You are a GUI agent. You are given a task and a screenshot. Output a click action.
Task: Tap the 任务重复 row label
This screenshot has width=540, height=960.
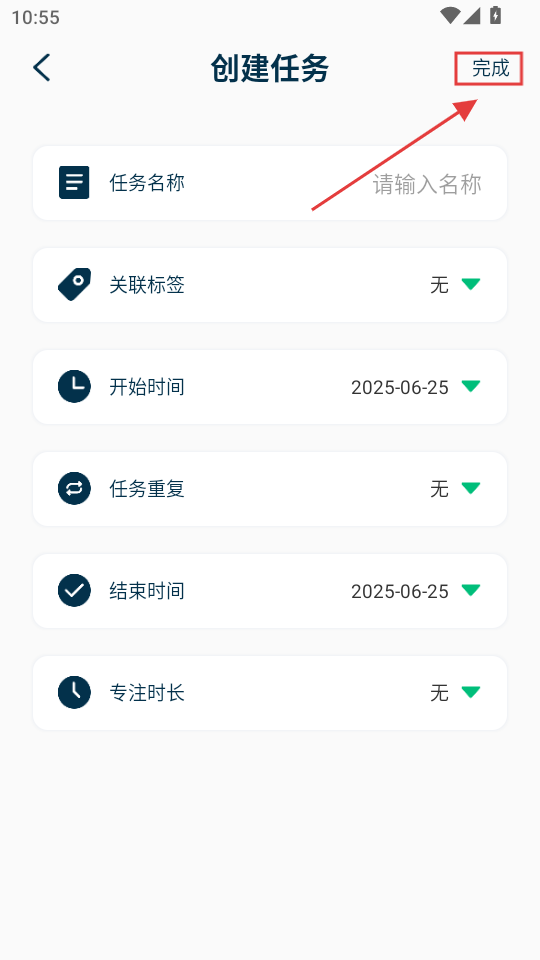(x=147, y=489)
